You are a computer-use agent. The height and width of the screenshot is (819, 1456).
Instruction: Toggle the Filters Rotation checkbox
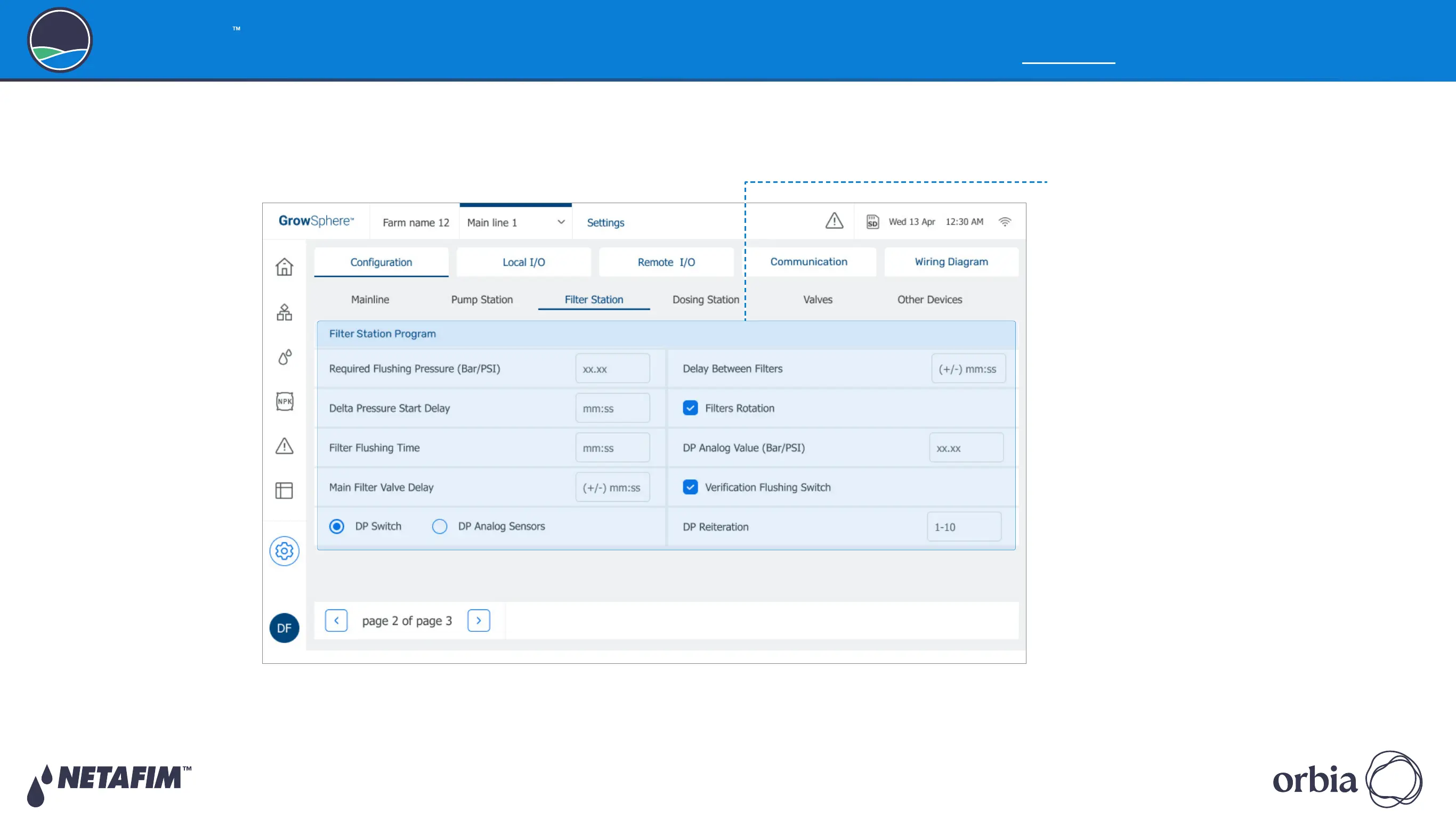coord(690,408)
